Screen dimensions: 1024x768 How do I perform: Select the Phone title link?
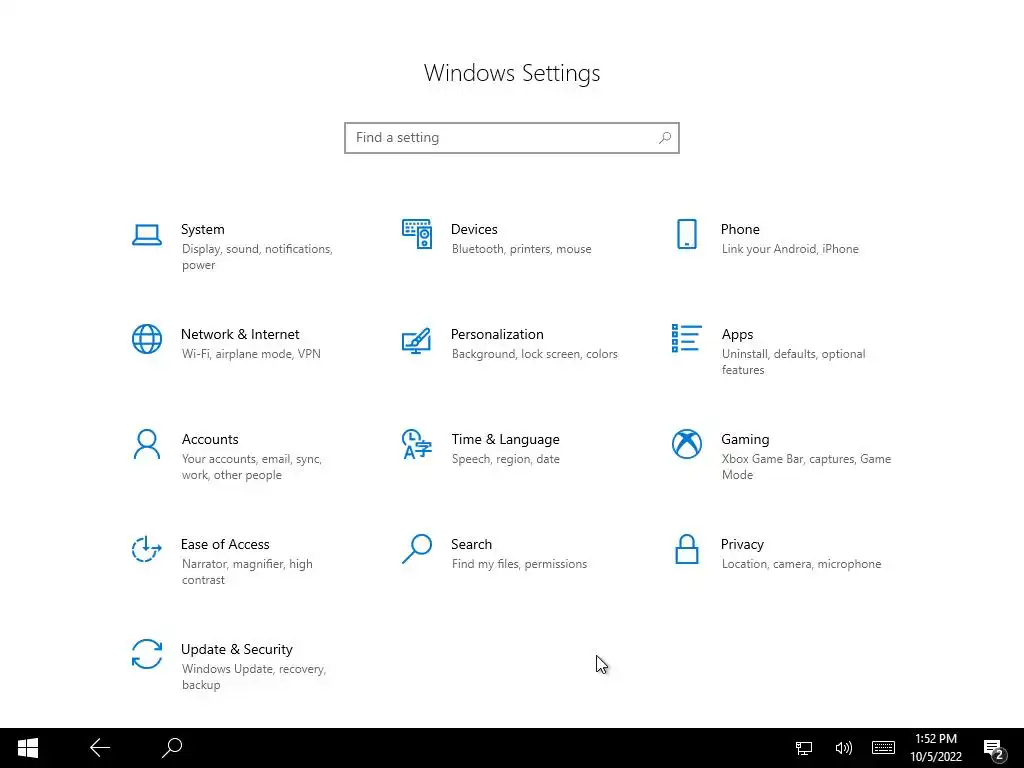tap(740, 229)
